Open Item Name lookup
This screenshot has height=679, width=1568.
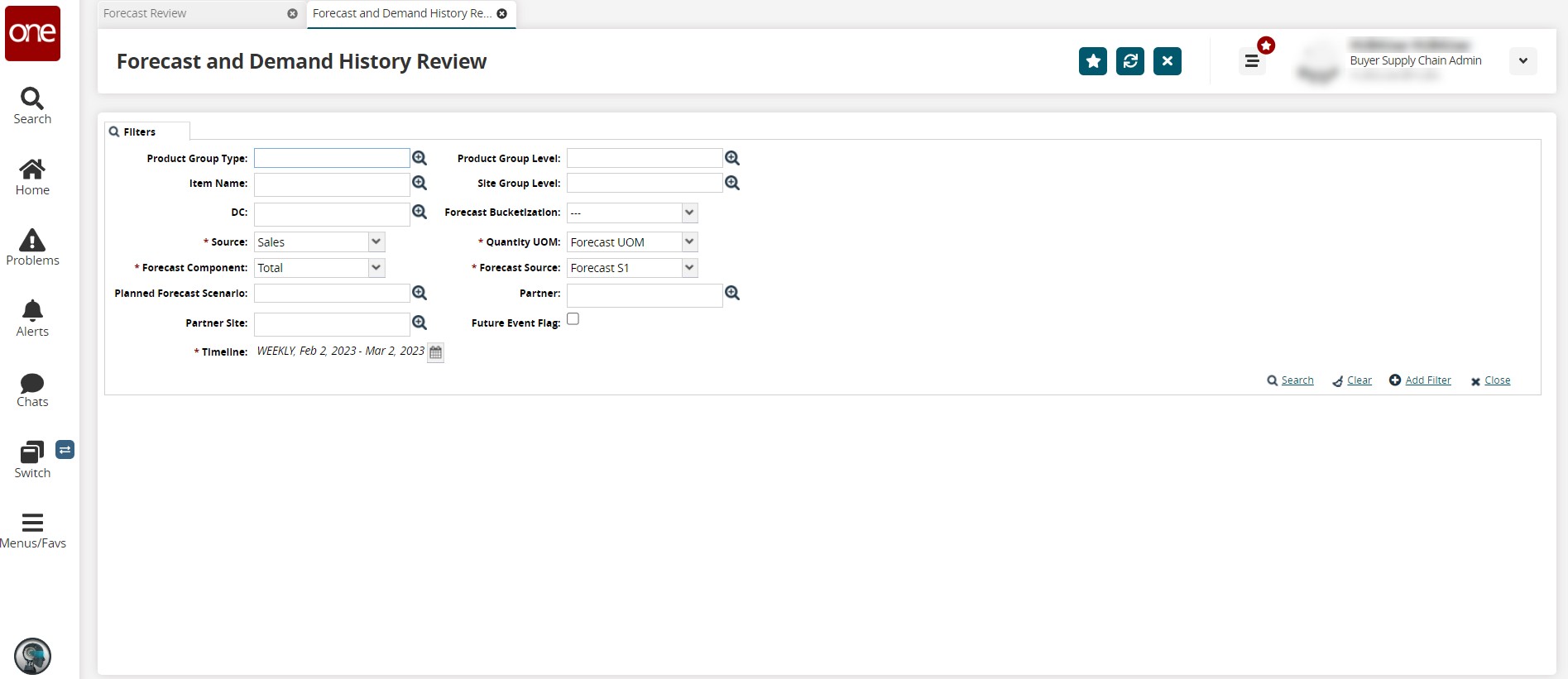(420, 183)
